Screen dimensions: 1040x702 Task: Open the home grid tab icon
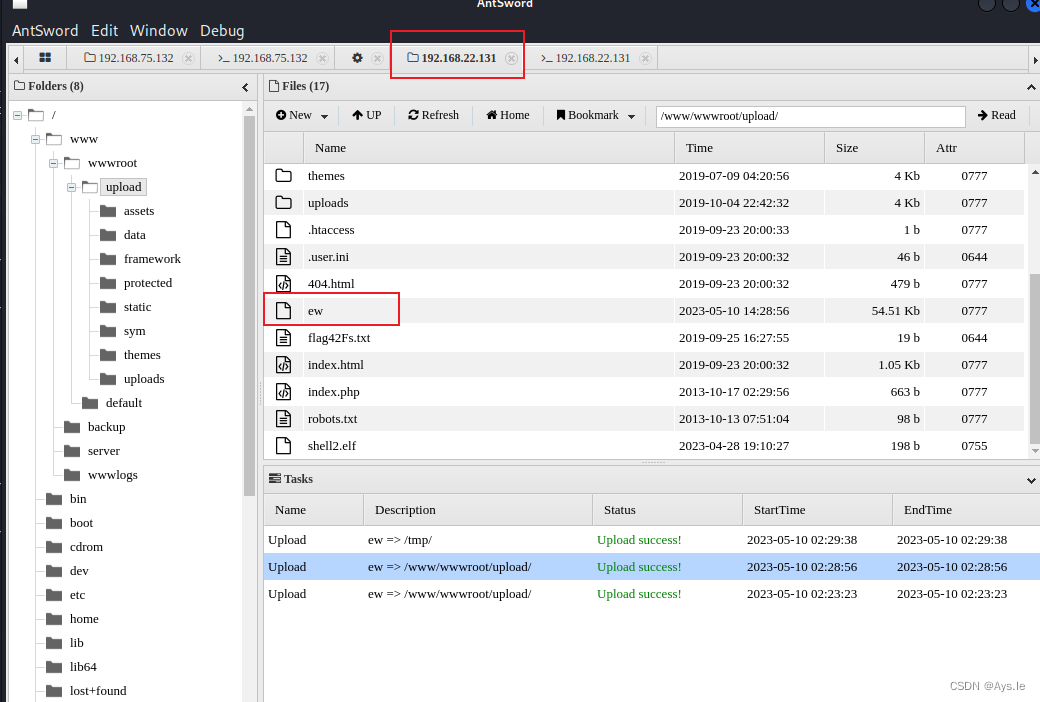(x=45, y=58)
